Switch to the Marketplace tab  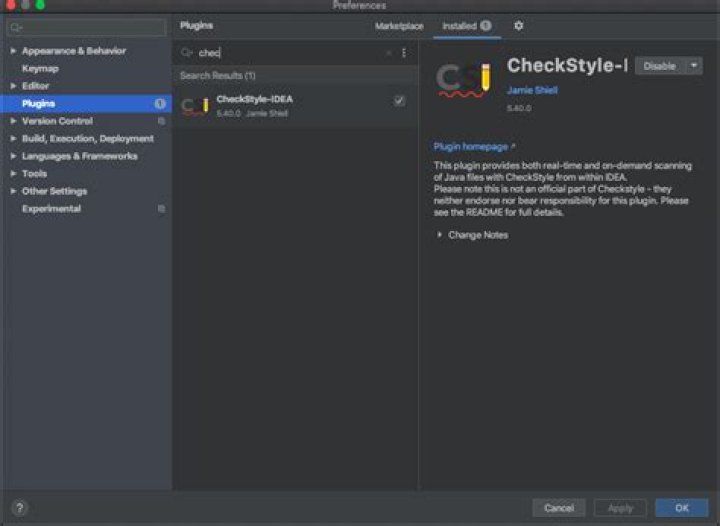399,26
